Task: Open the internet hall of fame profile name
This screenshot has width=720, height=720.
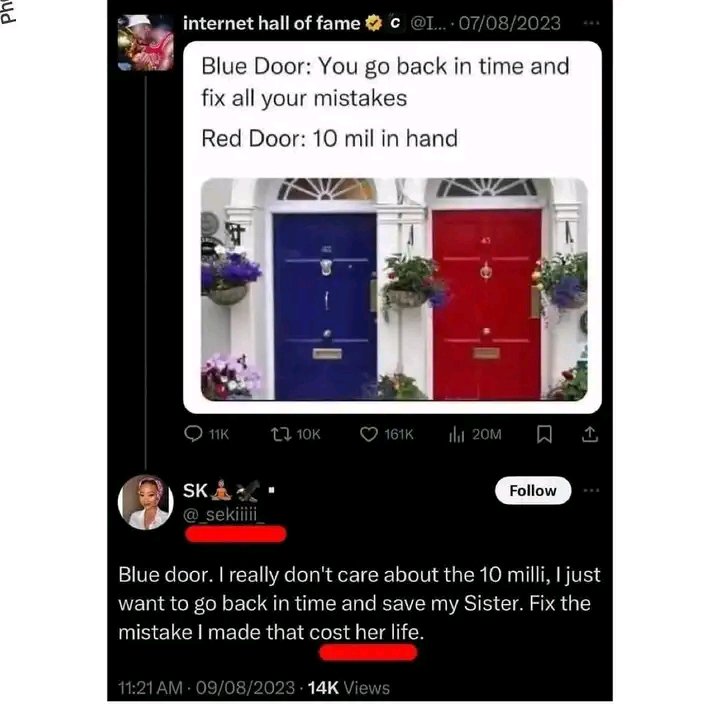Action: point(271,23)
